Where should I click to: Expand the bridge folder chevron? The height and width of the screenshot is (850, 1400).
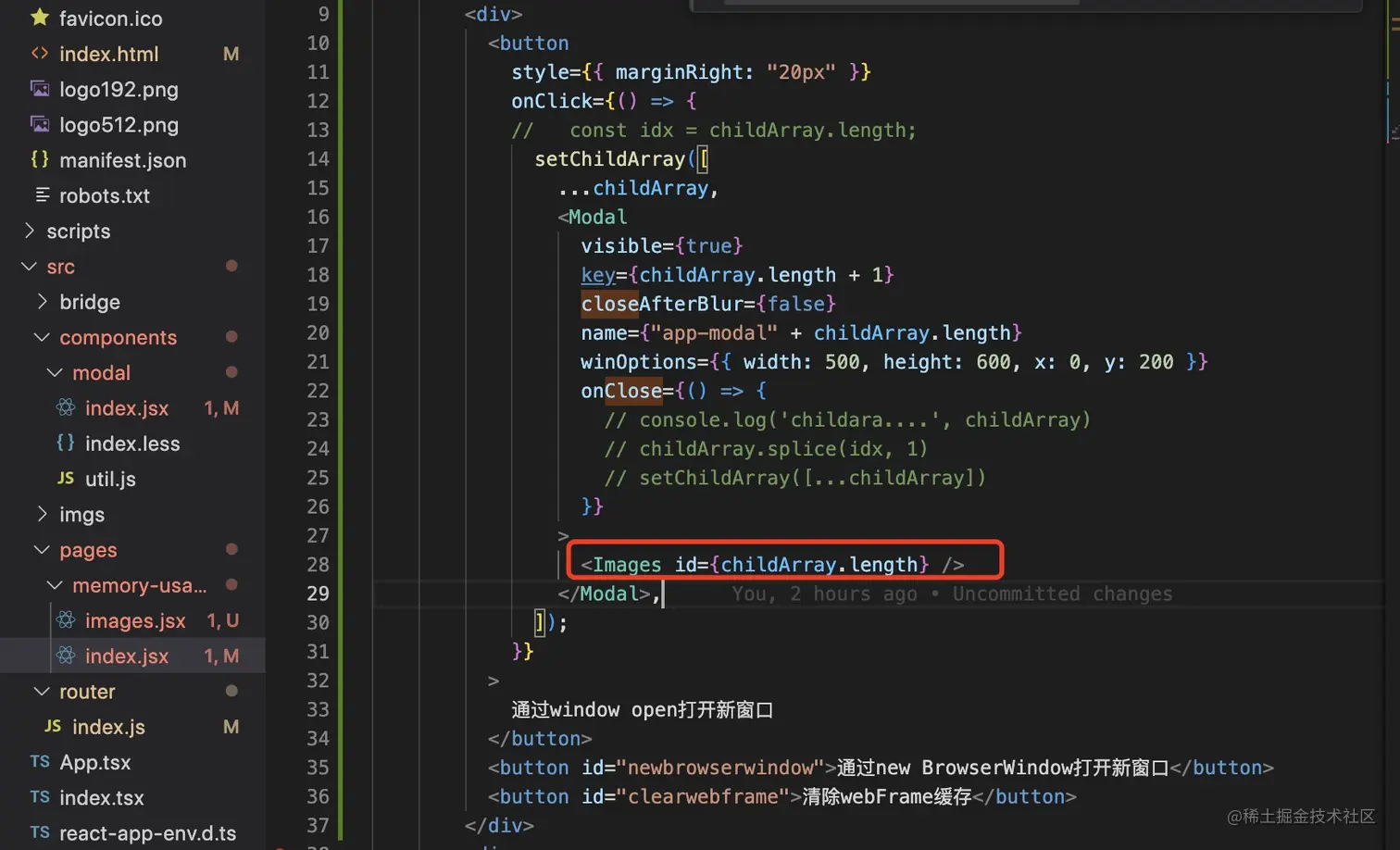(42, 301)
